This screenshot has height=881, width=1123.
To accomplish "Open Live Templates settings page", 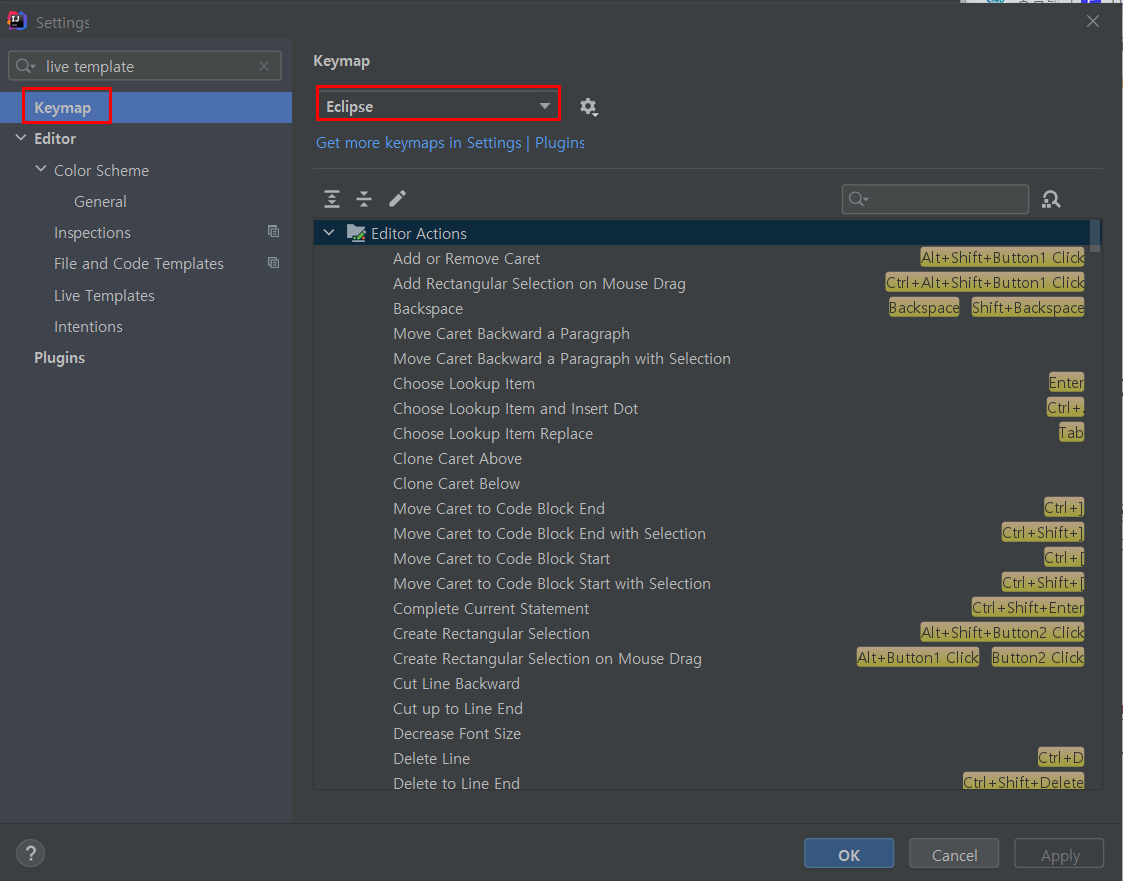I will 105,295.
